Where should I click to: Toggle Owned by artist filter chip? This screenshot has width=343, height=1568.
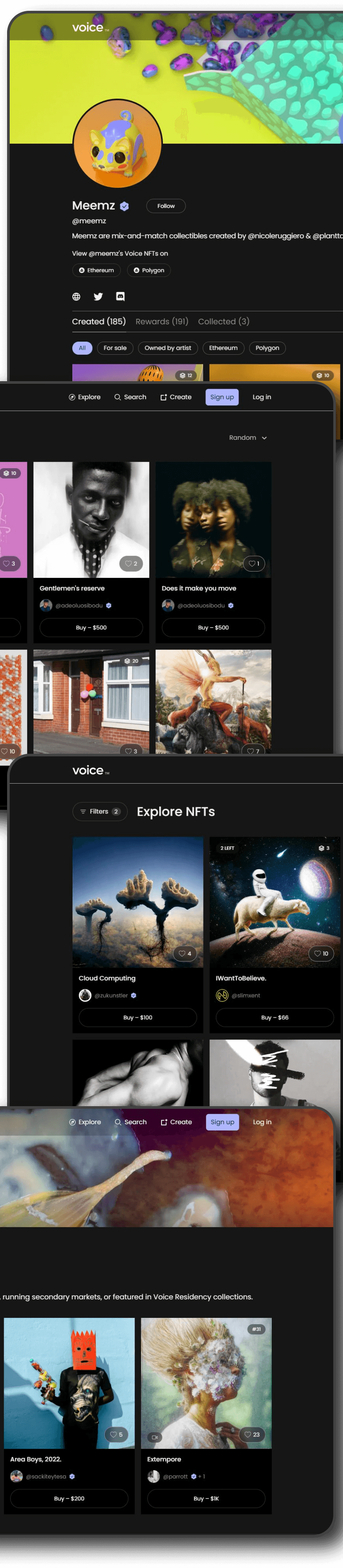tap(168, 348)
